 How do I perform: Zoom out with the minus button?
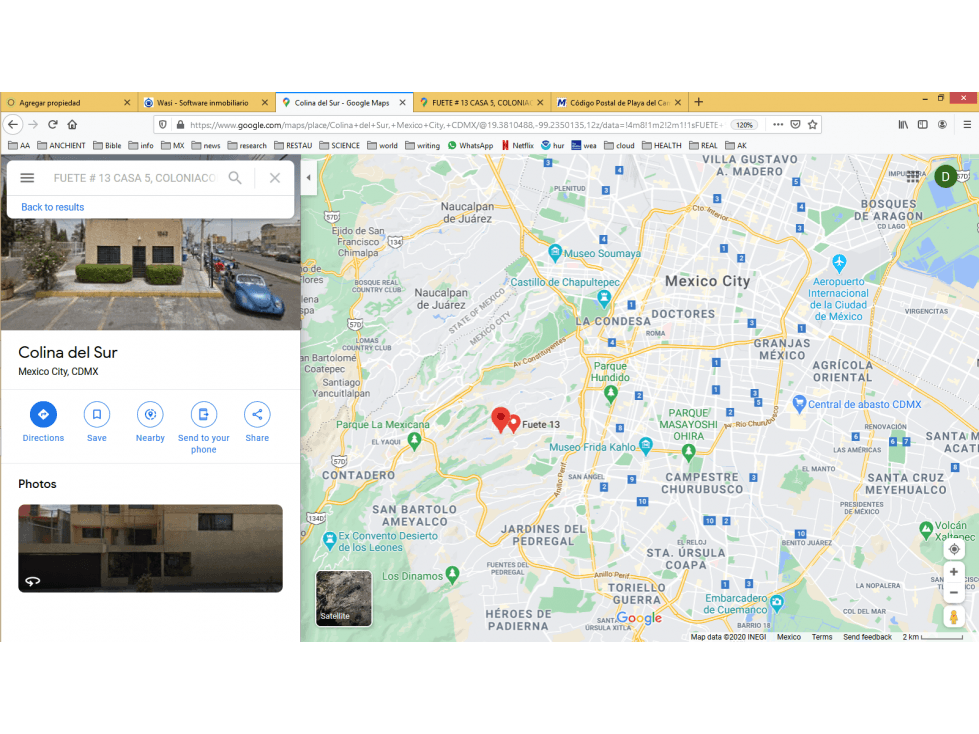(953, 592)
